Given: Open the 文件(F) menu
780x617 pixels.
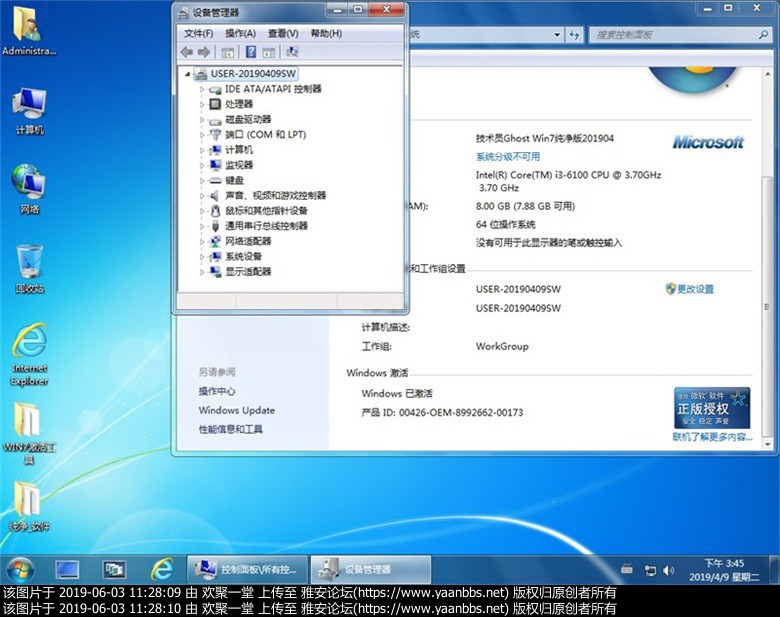Looking at the screenshot, I should [198, 33].
